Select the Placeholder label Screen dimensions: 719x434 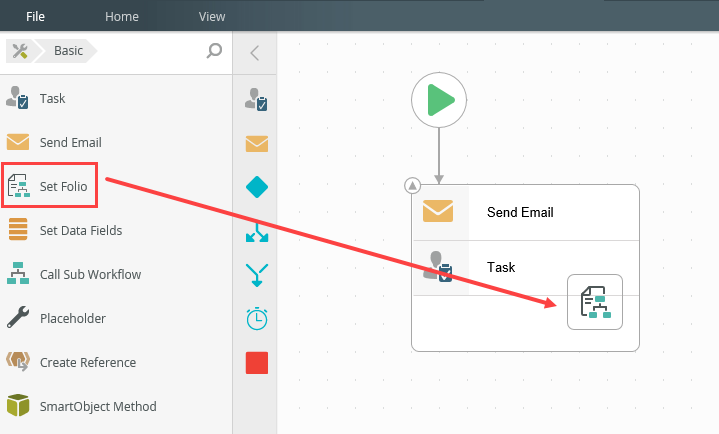[72, 318]
